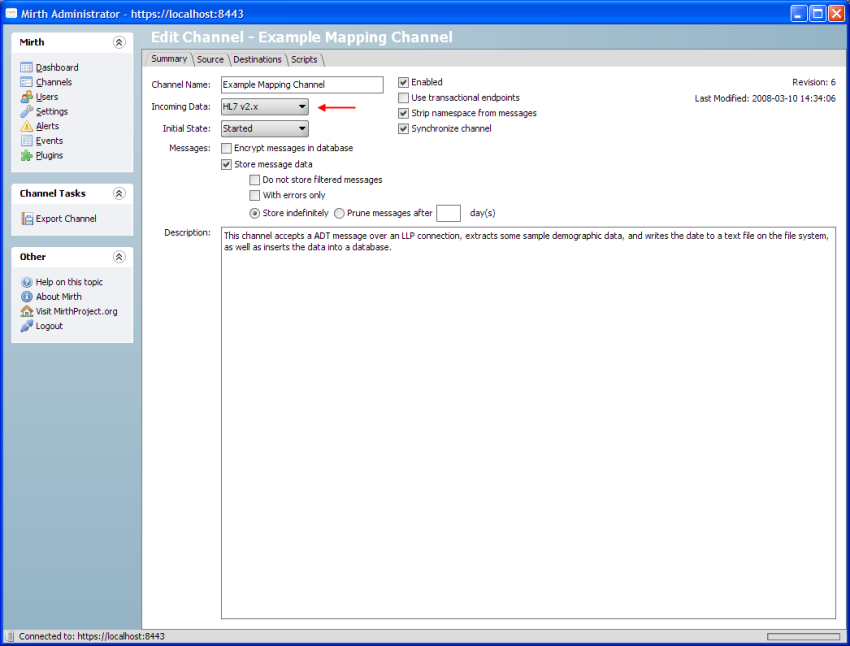
Task: Switch to the Destinations tab
Action: tap(257, 59)
